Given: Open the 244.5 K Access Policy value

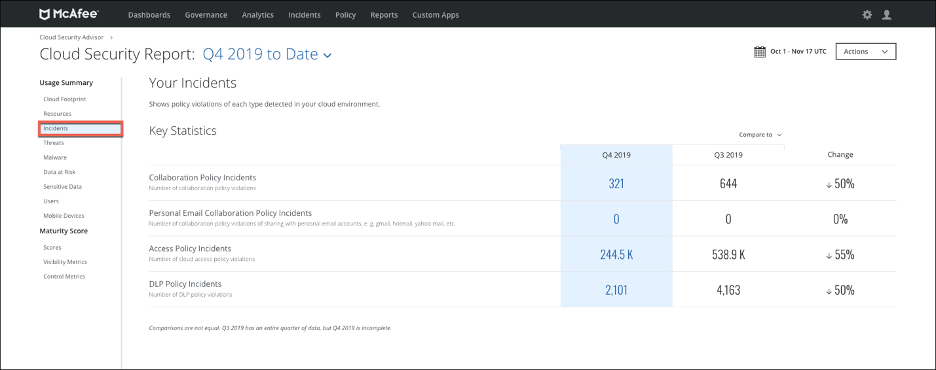Looking at the screenshot, I should (616, 255).
